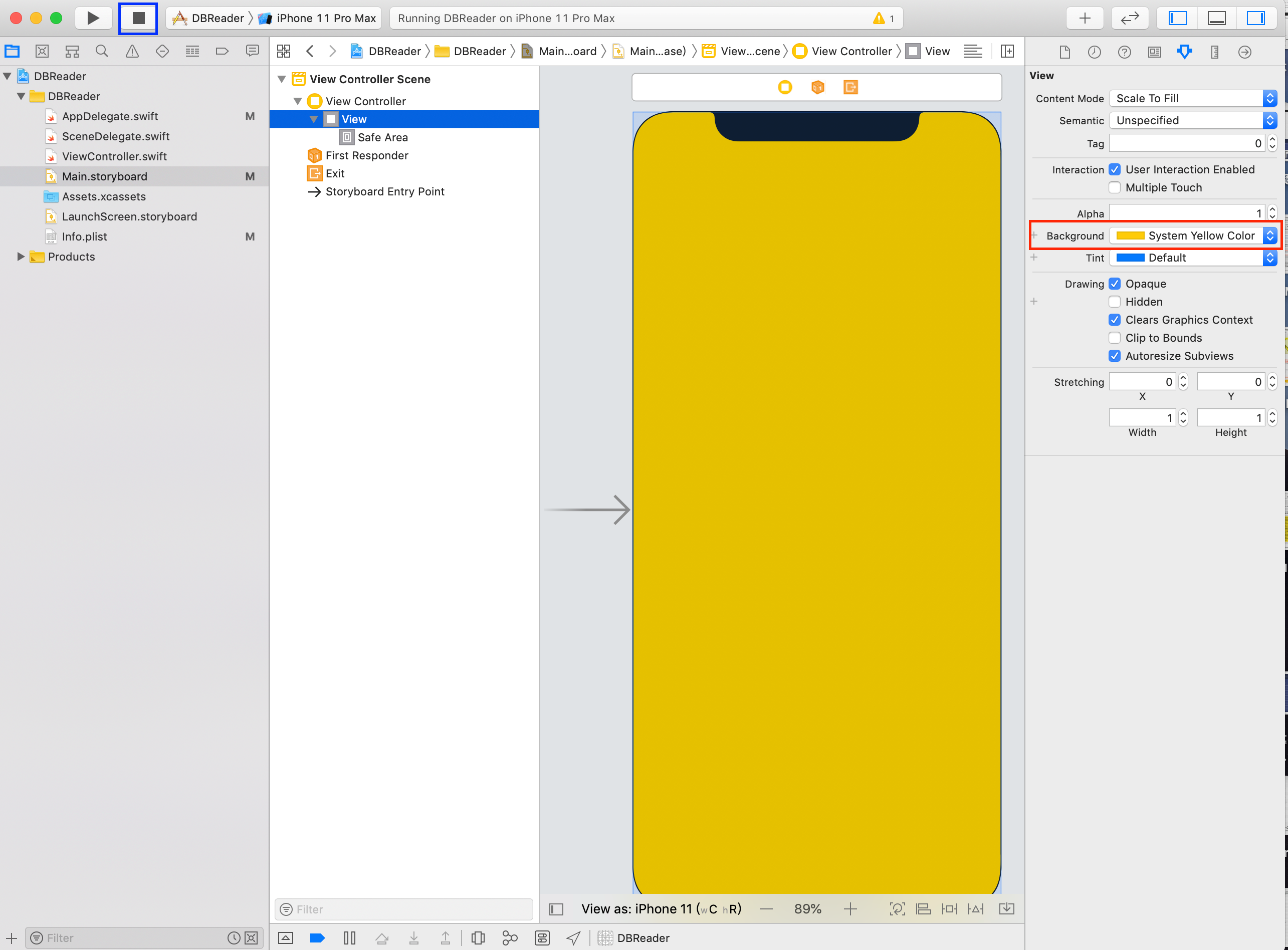Open the Library with the plus button
Screen dimensions: 1288x950
point(1085,18)
